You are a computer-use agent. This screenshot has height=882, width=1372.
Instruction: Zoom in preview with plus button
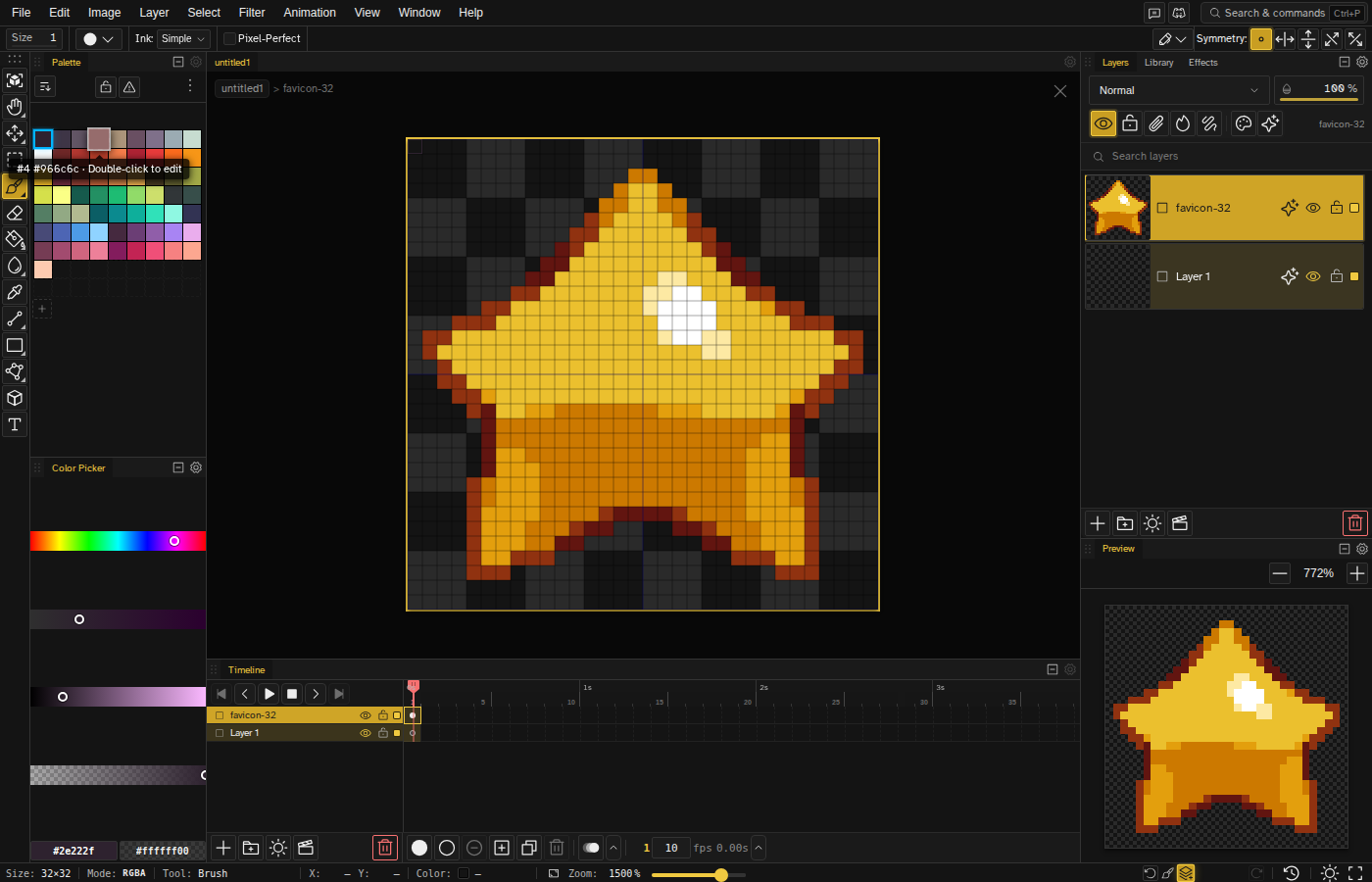coord(1356,573)
